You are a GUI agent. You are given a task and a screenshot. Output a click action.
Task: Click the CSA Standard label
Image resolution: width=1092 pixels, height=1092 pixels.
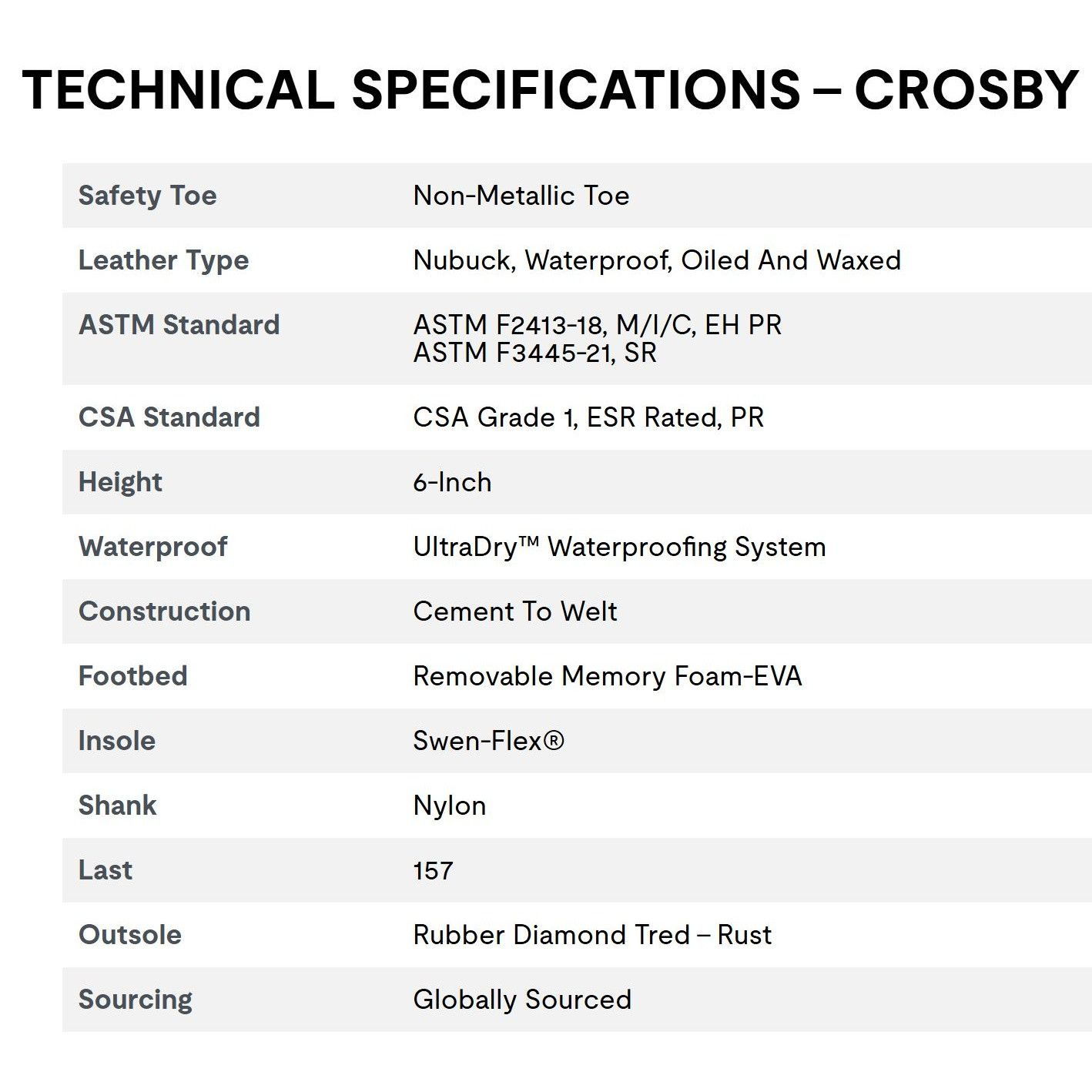[x=169, y=417]
